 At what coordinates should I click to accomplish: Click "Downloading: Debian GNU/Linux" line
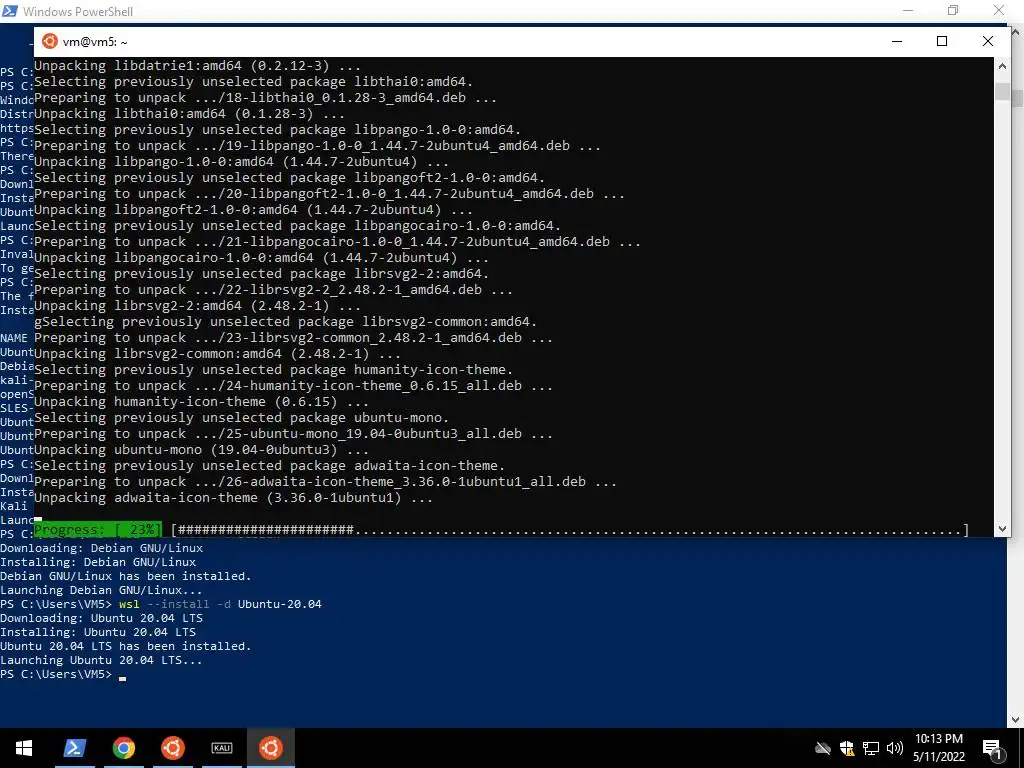[101, 549]
